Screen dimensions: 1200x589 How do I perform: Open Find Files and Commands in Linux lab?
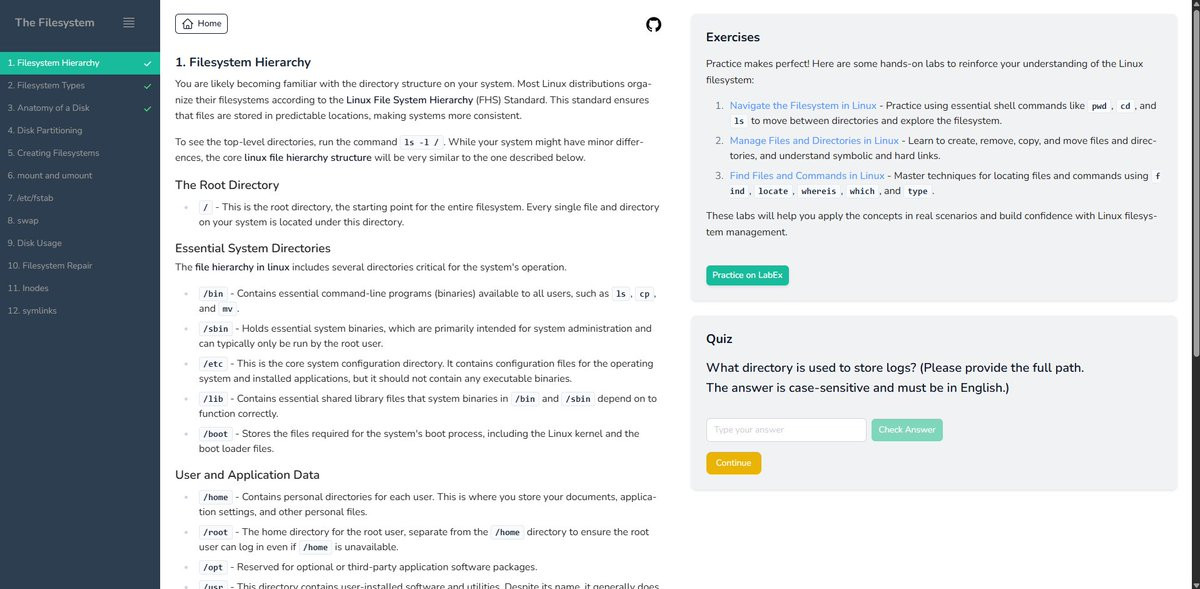[807, 175]
